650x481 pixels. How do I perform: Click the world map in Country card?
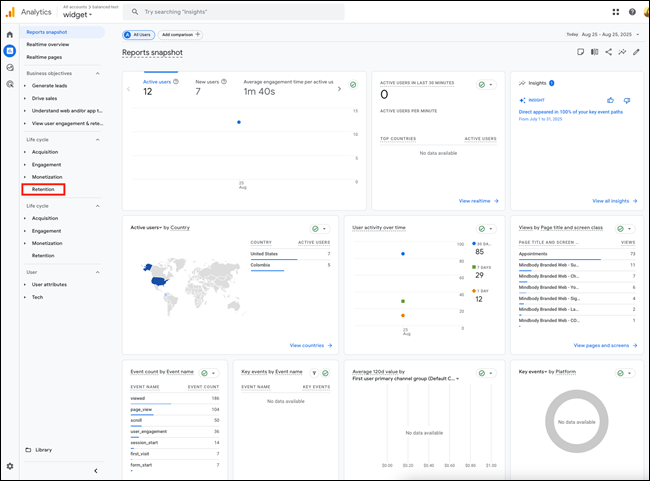[x=192, y=288]
